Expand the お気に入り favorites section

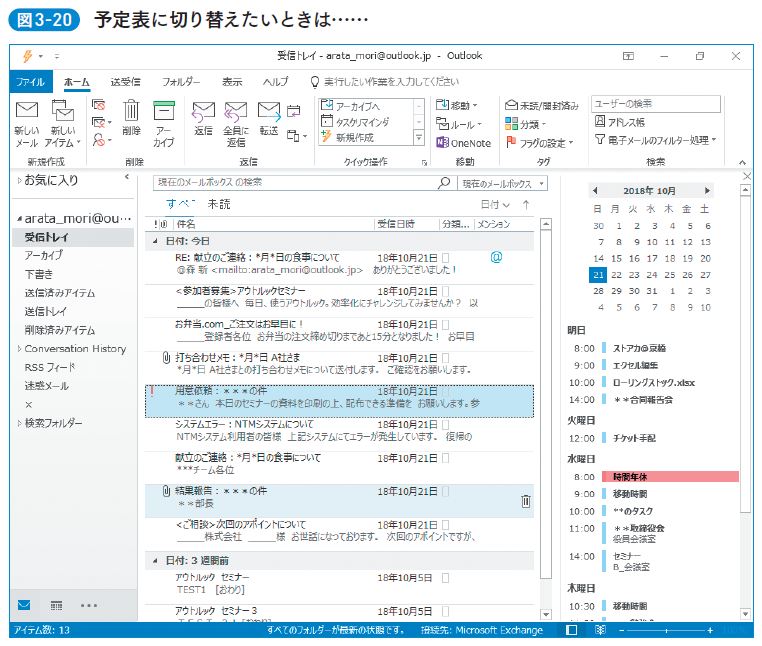[19, 180]
